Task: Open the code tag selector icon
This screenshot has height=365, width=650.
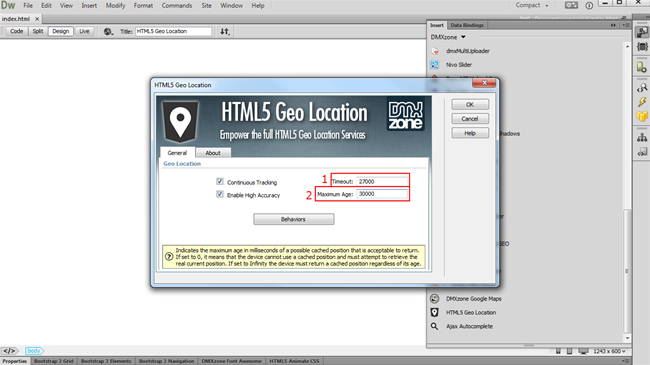Action: click(x=10, y=351)
